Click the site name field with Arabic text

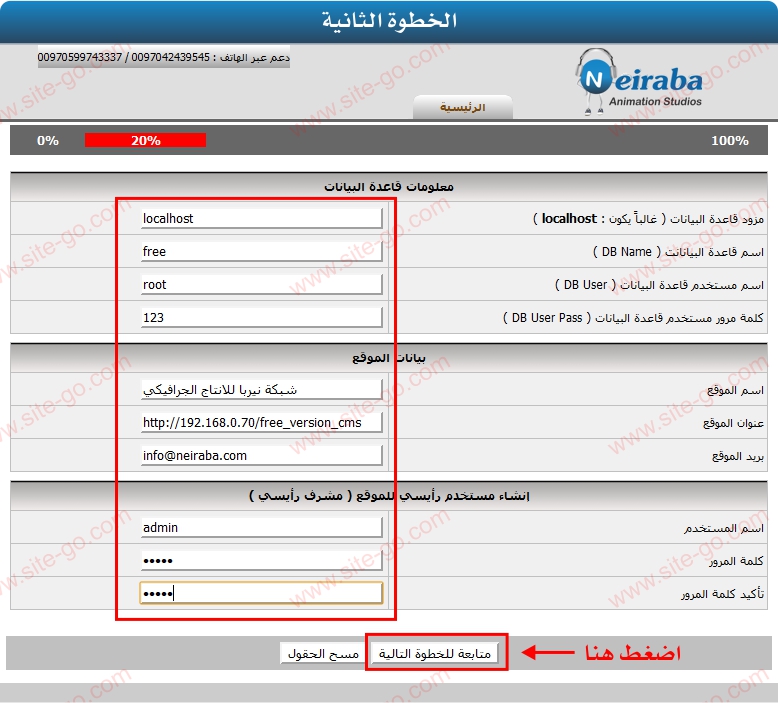(x=261, y=390)
